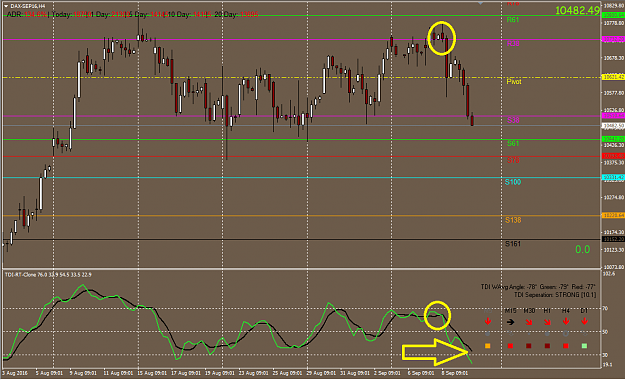Click the red diagonal arrow under H1

coord(547,322)
